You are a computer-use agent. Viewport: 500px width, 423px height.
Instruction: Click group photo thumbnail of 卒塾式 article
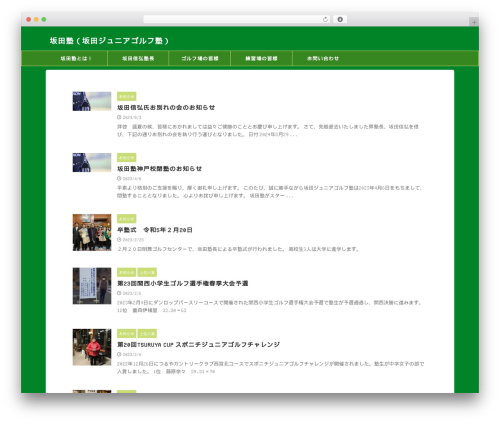point(92,232)
